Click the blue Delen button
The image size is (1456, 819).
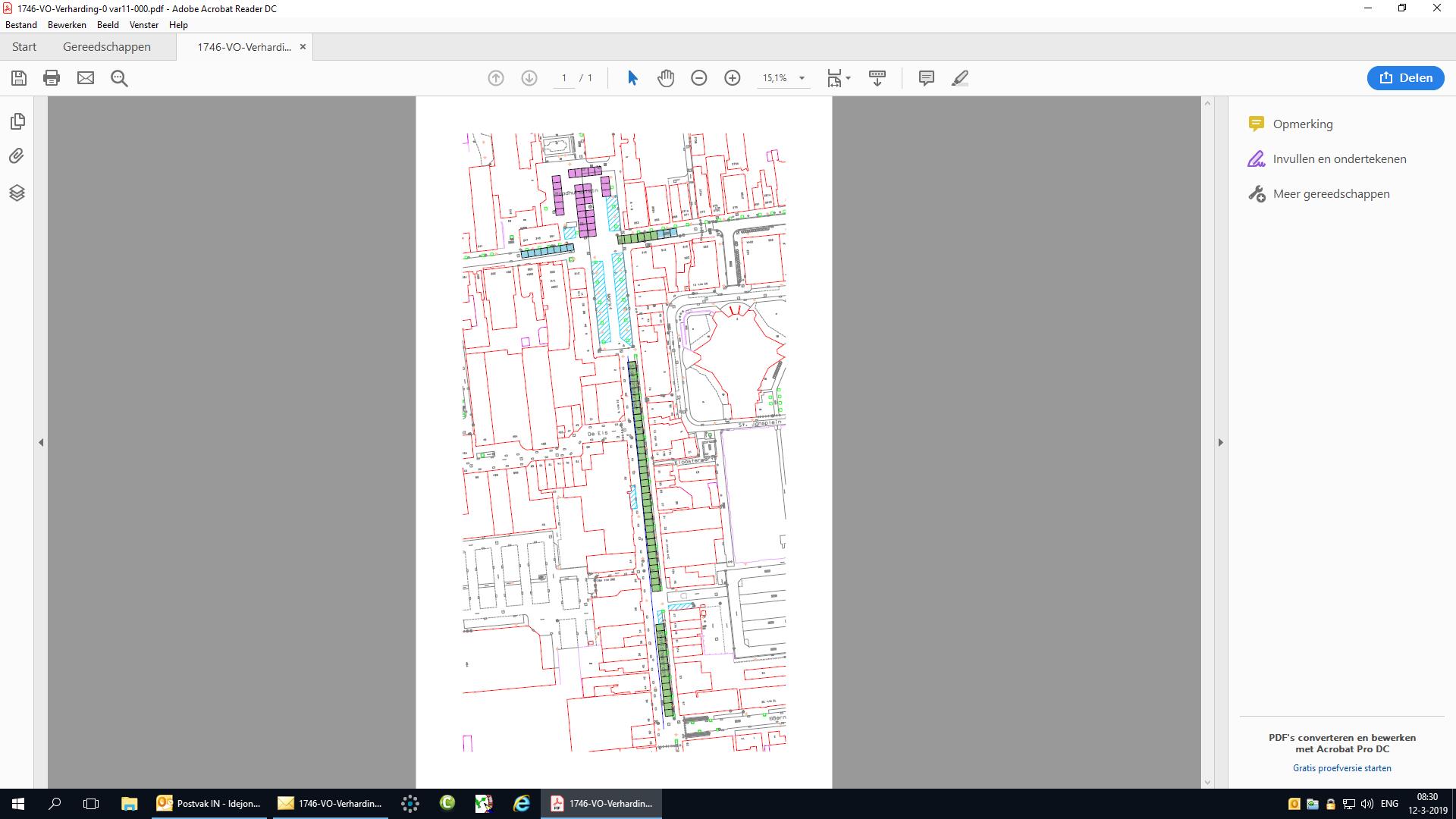1405,78
